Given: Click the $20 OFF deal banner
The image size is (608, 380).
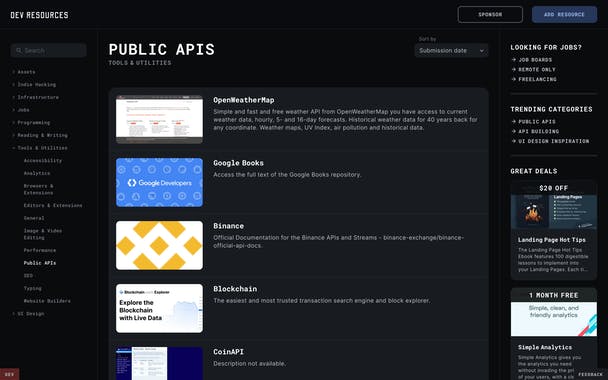Looking at the screenshot, I should [554, 188].
